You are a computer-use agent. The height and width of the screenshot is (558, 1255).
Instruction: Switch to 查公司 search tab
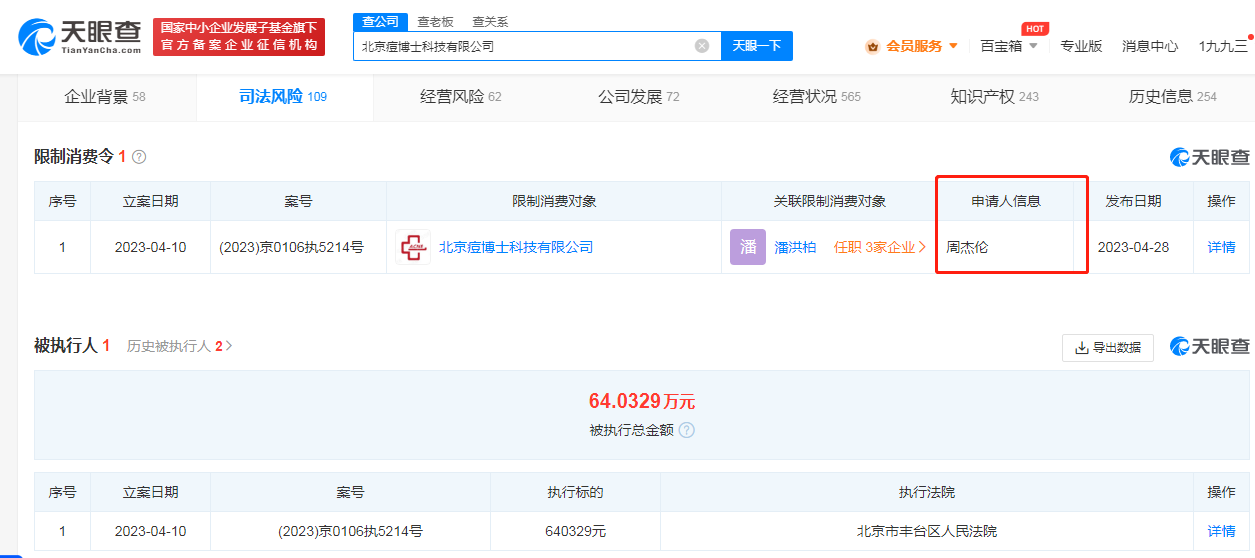[380, 21]
